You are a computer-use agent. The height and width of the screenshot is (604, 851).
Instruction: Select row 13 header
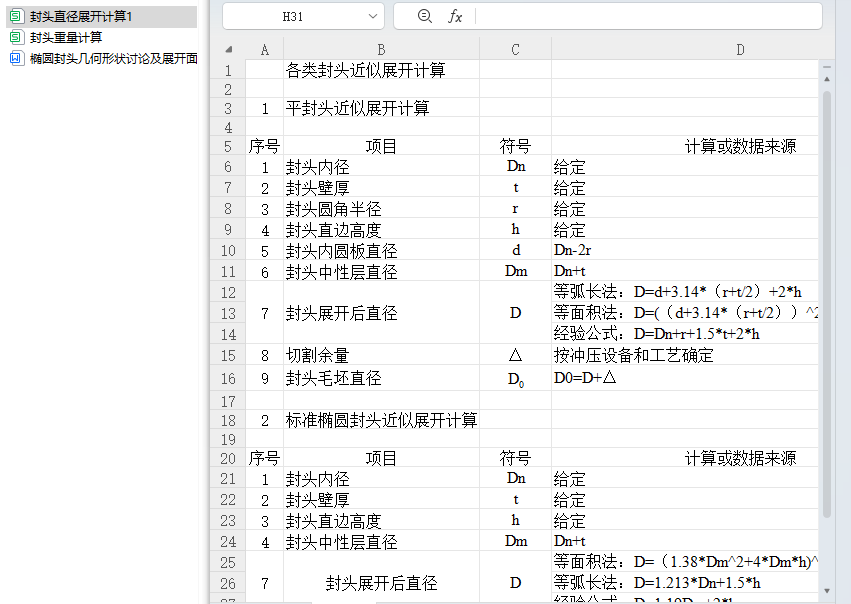[x=228, y=313]
